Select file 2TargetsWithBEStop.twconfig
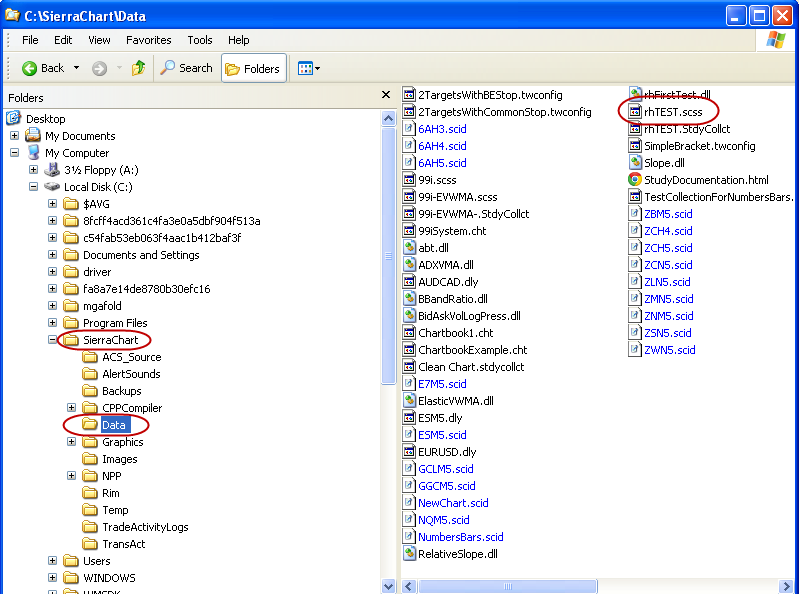This screenshot has width=799, height=594. [x=490, y=95]
